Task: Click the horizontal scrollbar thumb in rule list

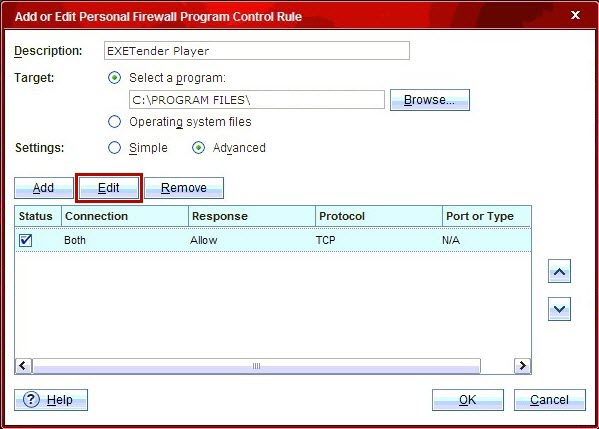Action: pyautogui.click(x=256, y=366)
